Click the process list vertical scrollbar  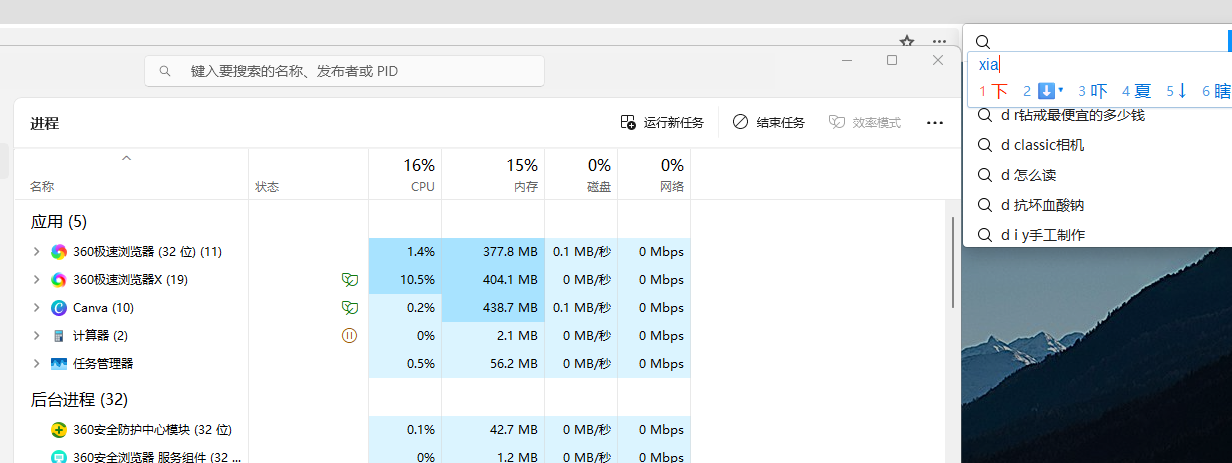point(952,260)
